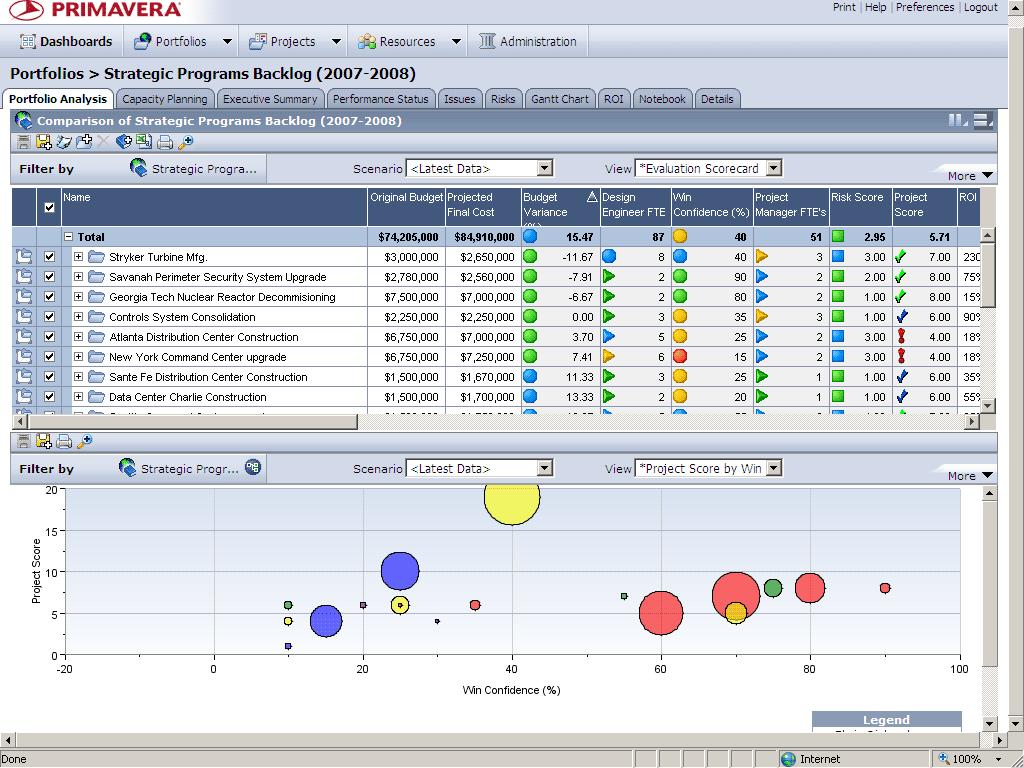Viewport: 1024px width, 768px height.
Task: Click the table's vertical scroll down arrow
Action: 987,406
